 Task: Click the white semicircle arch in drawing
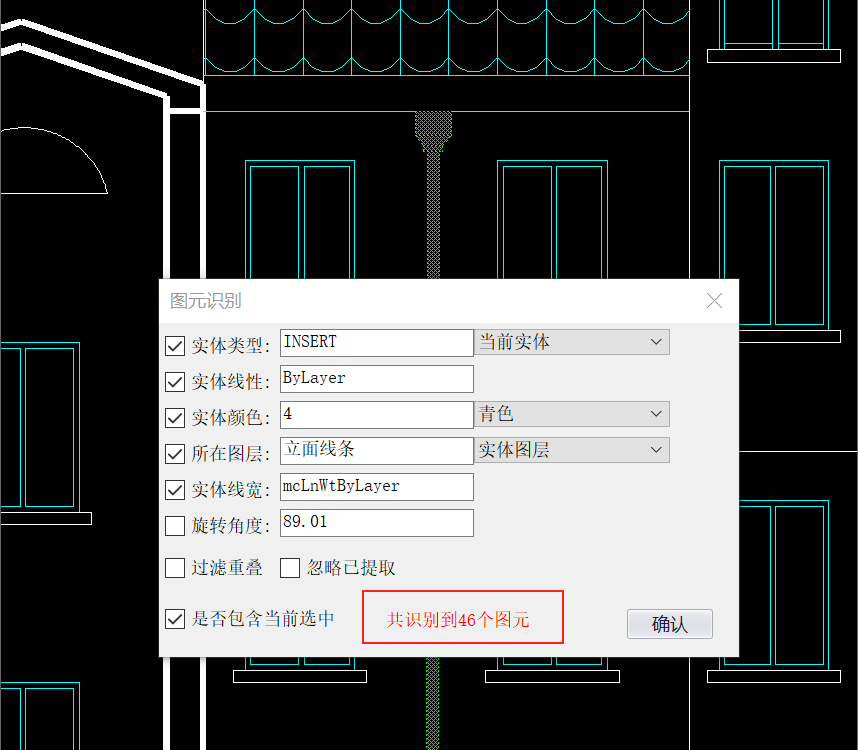tap(54, 160)
